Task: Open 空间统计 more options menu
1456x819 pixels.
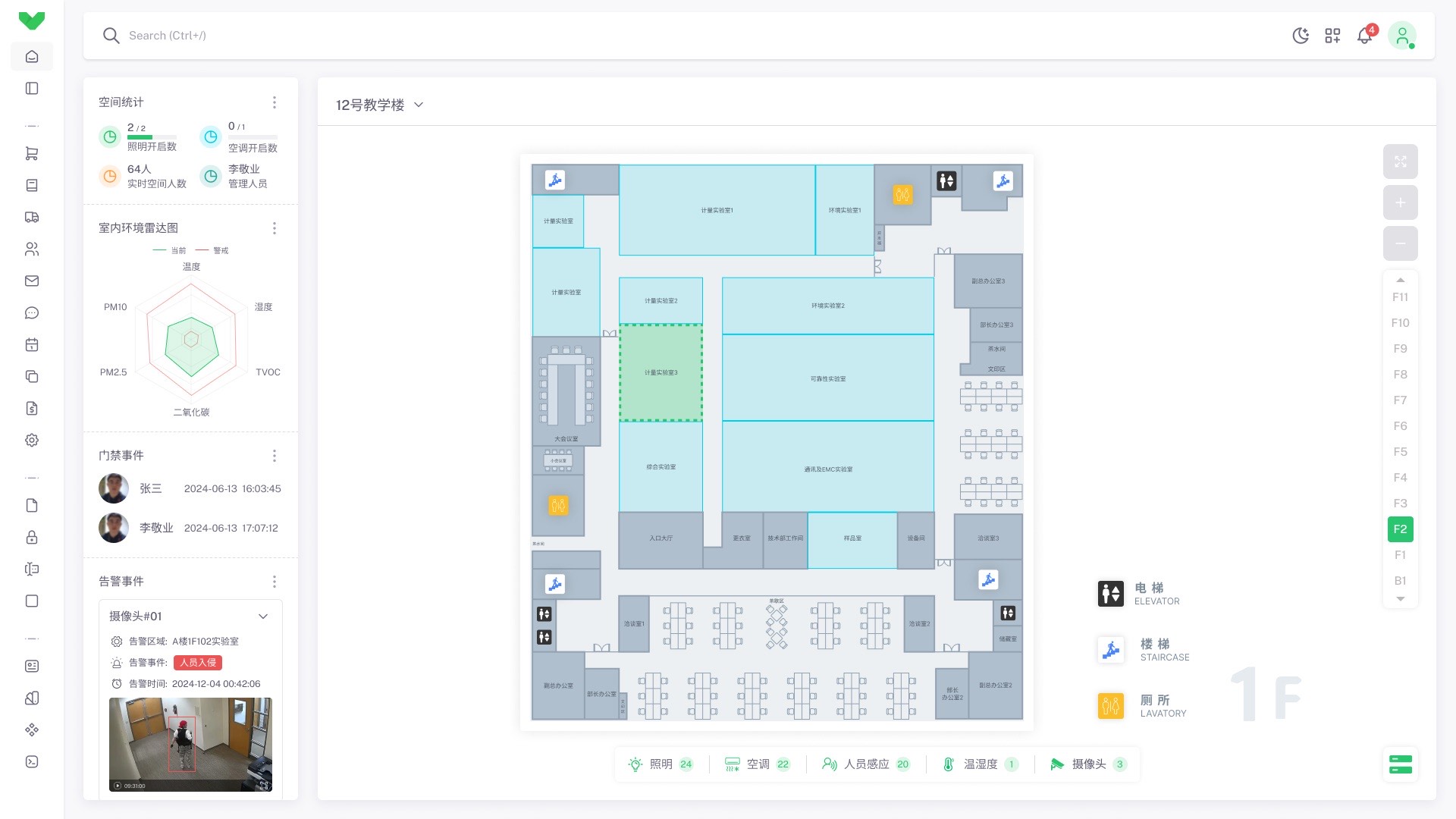Action: click(x=274, y=102)
